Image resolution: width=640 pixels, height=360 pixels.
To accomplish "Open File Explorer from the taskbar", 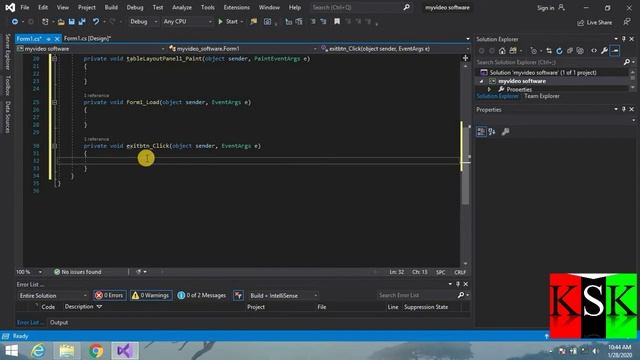I will (67, 351).
